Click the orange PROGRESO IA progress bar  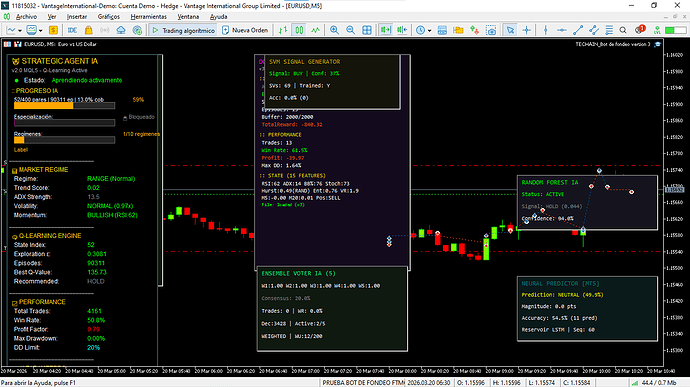(x=64, y=106)
